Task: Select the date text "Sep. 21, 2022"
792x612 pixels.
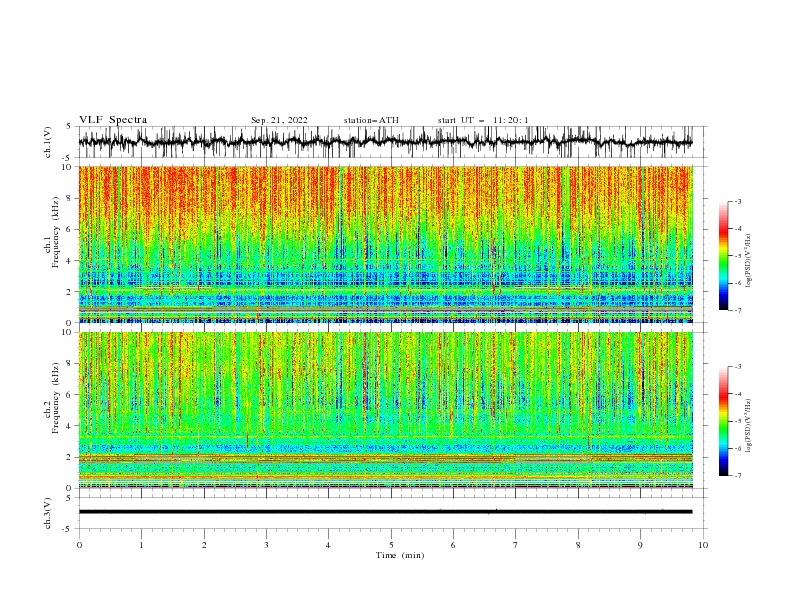Action: pos(279,120)
